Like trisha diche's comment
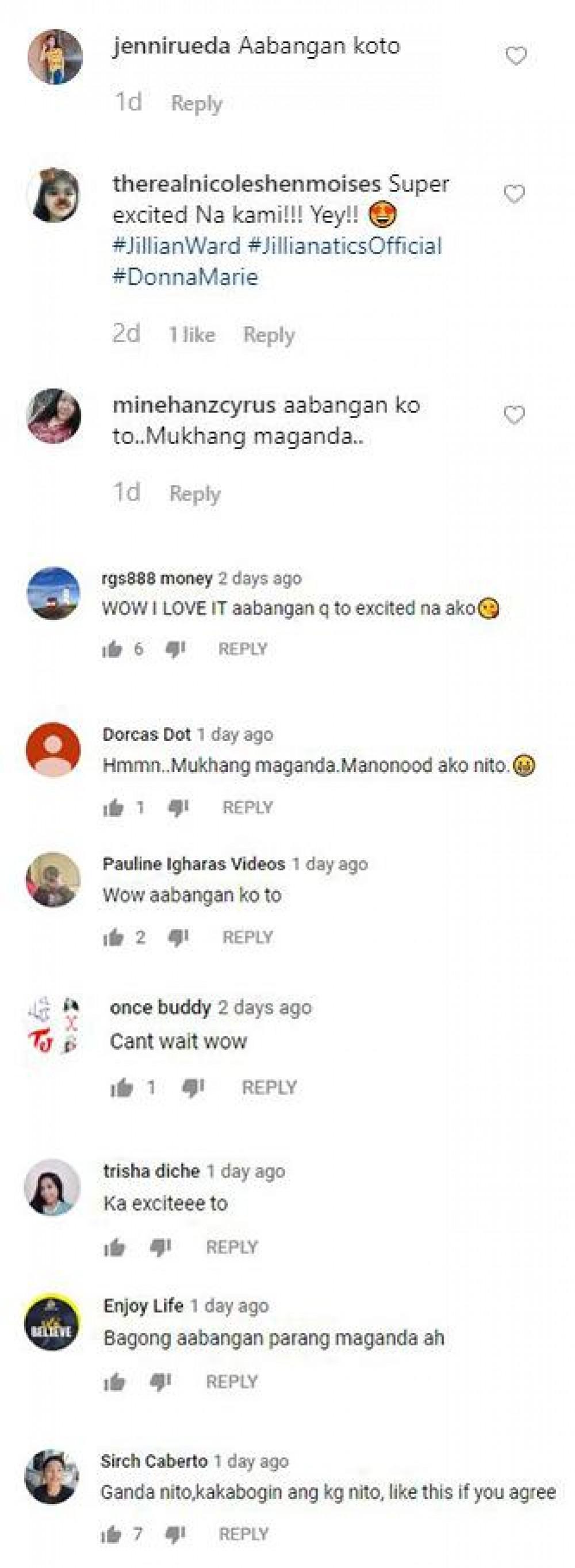This screenshot has height=1568, width=575. (x=114, y=1247)
